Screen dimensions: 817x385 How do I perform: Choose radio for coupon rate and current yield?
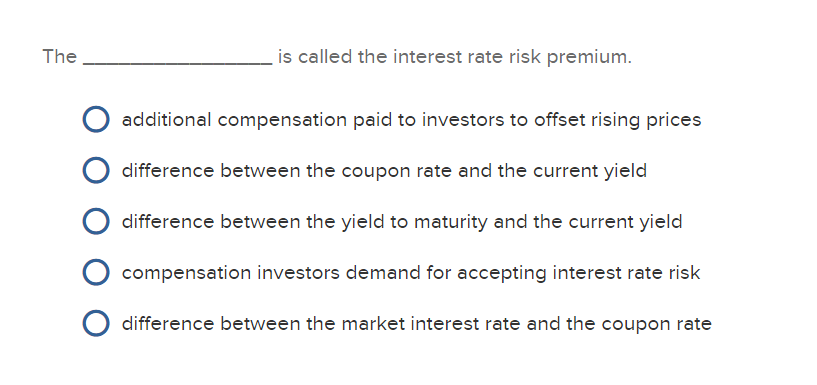[96, 170]
